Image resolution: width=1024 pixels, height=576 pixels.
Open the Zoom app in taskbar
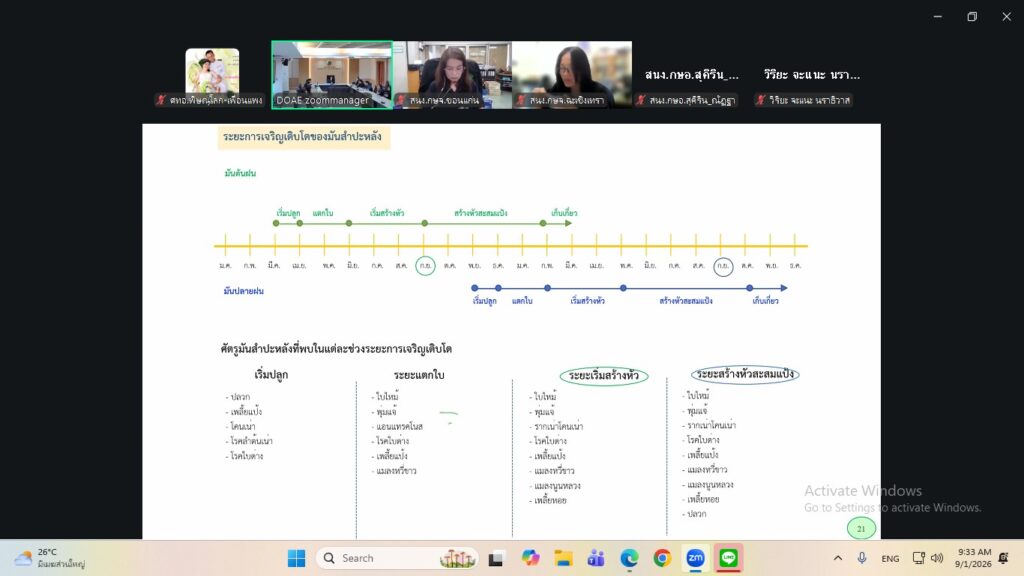pos(695,558)
